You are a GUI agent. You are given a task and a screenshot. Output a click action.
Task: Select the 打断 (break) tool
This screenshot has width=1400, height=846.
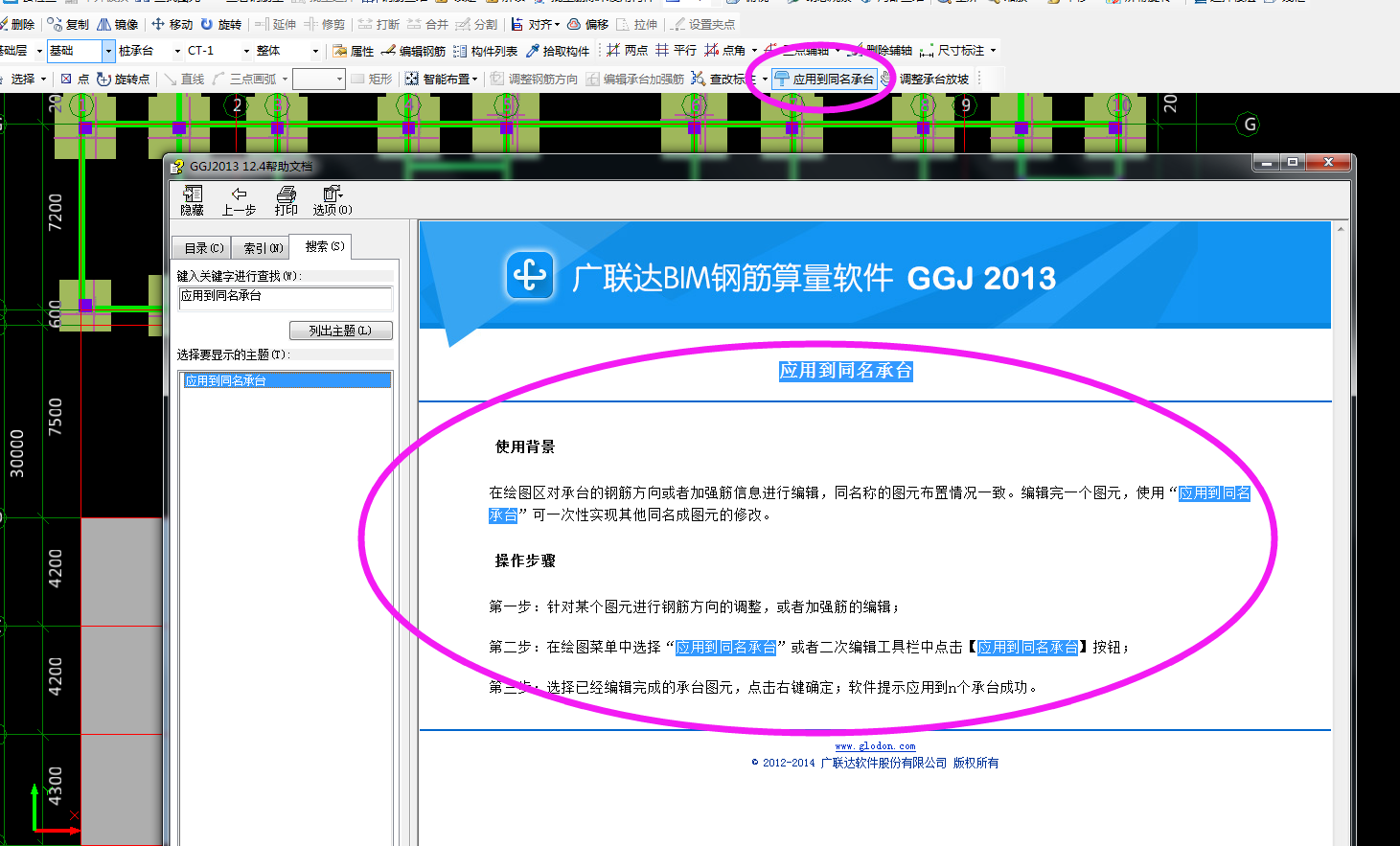coord(379,24)
